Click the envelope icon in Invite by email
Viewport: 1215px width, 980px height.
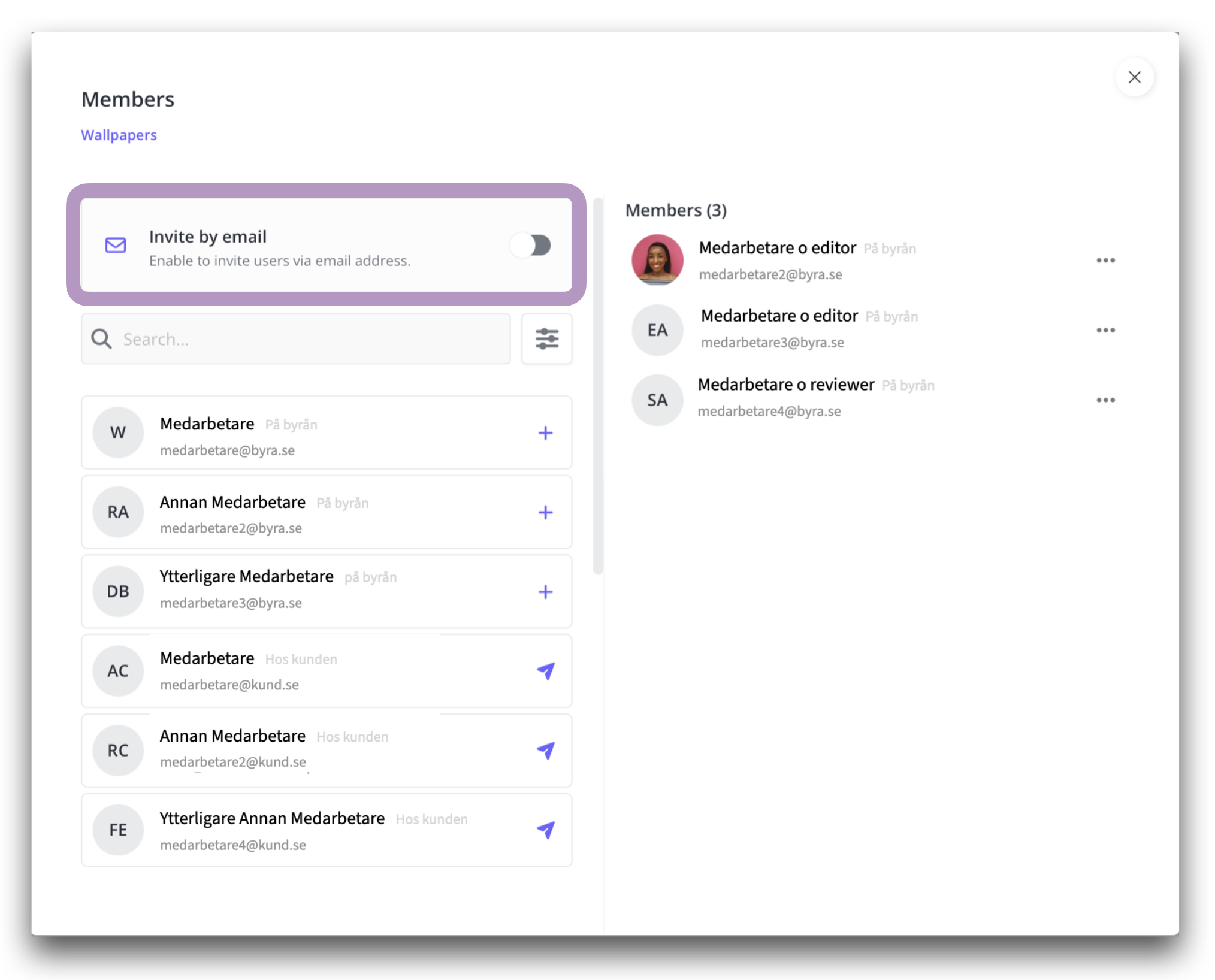coord(116,245)
